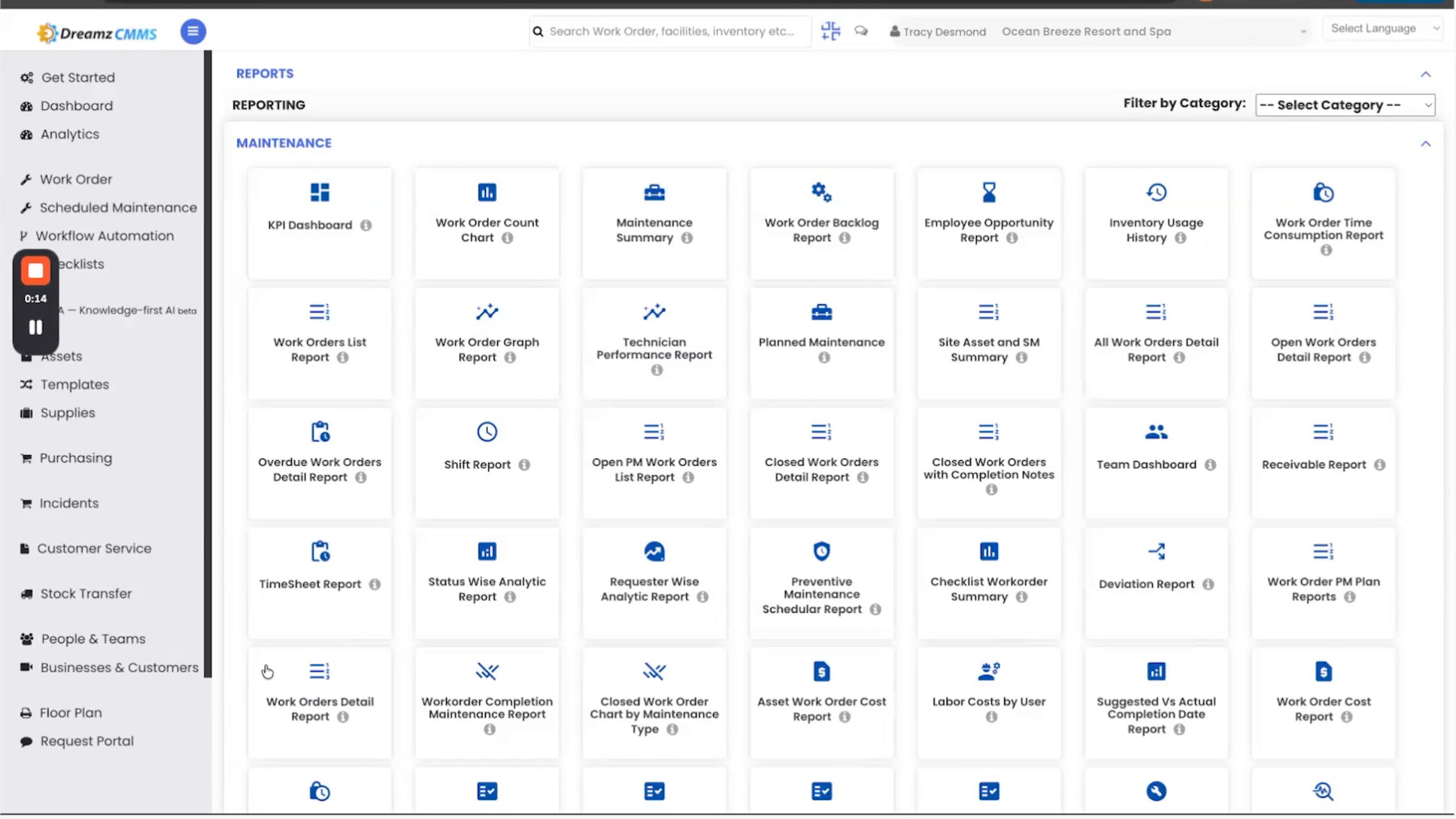This screenshot has height=819, width=1456.
Task: Click the Tracy Desmond user name
Action: pyautogui.click(x=944, y=32)
